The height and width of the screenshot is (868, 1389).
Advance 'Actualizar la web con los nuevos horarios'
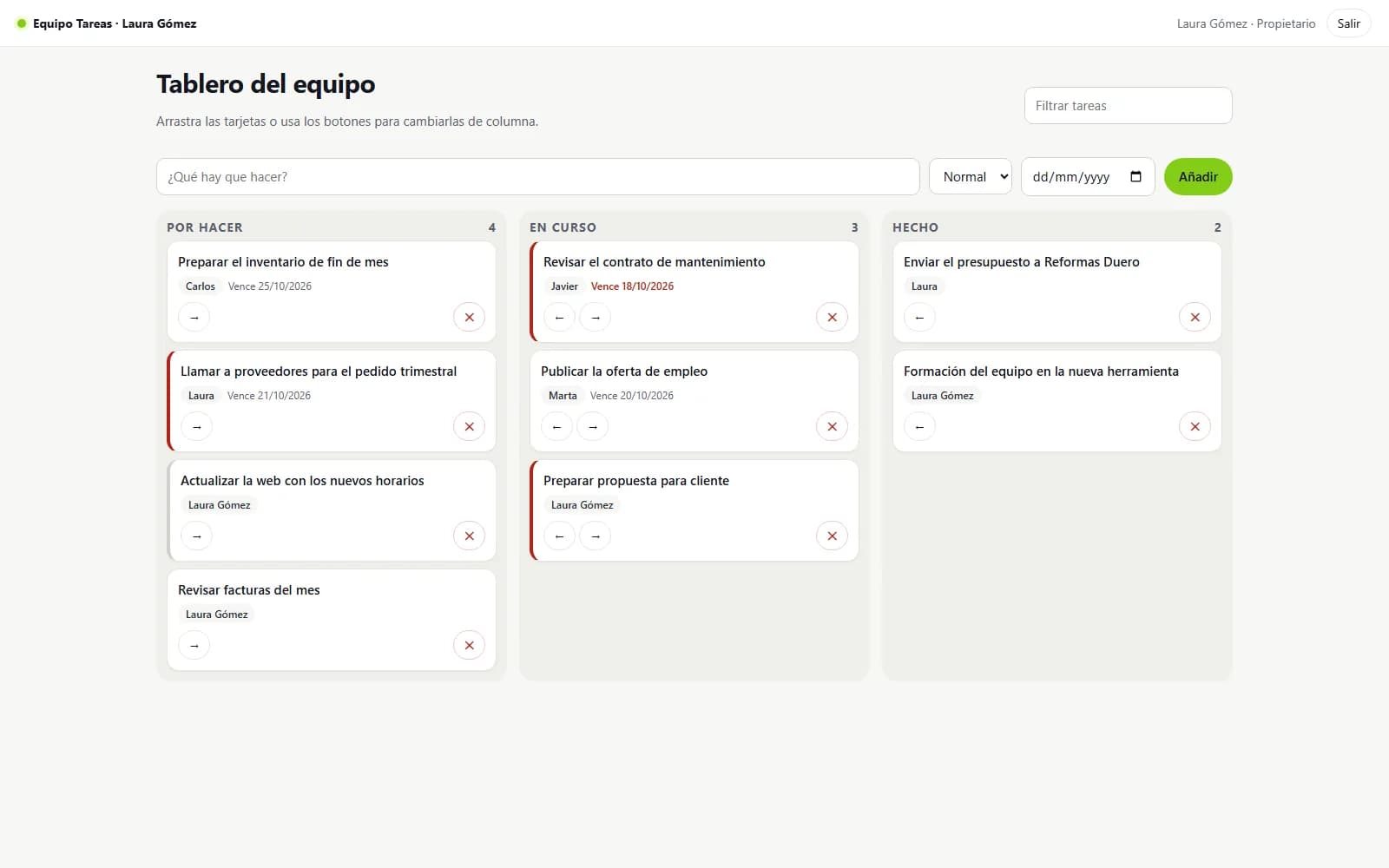[196, 536]
